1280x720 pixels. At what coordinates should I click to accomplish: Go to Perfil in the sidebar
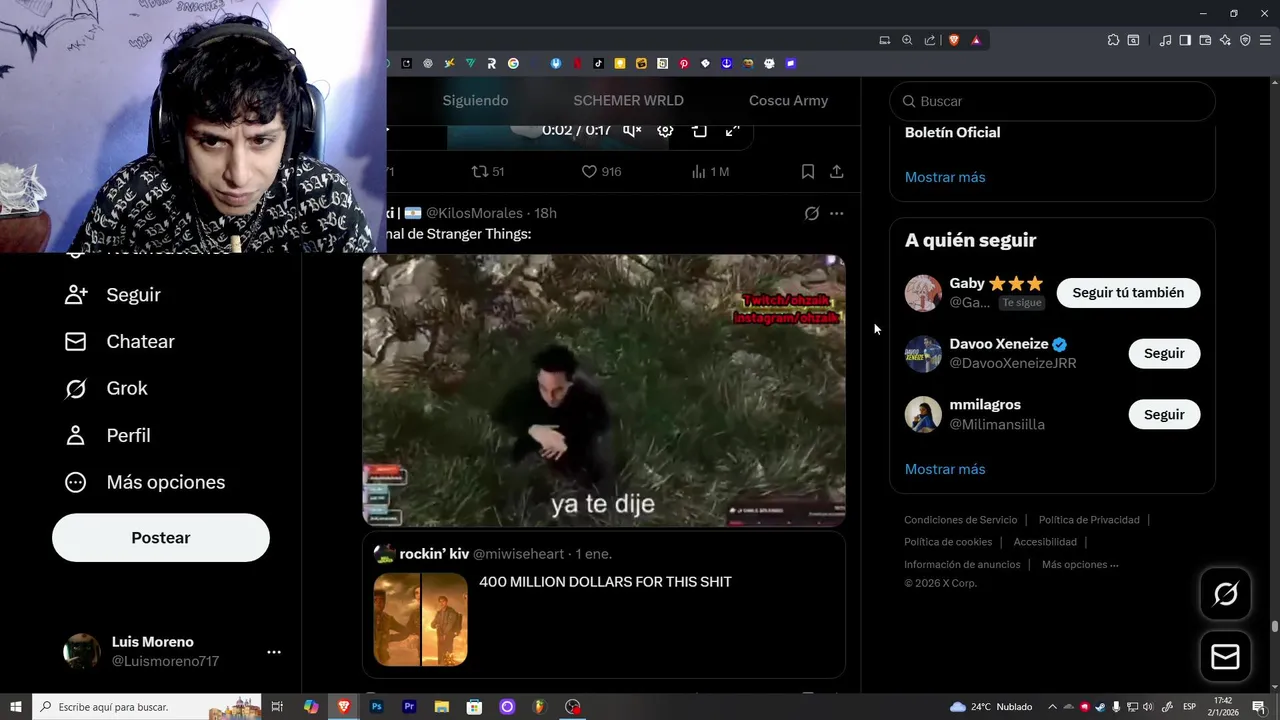tap(107, 436)
